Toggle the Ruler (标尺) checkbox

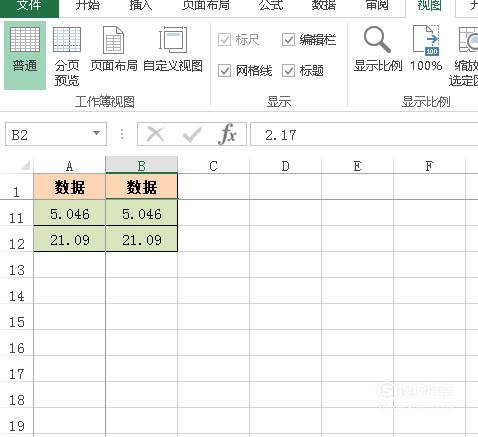pyautogui.click(x=224, y=40)
